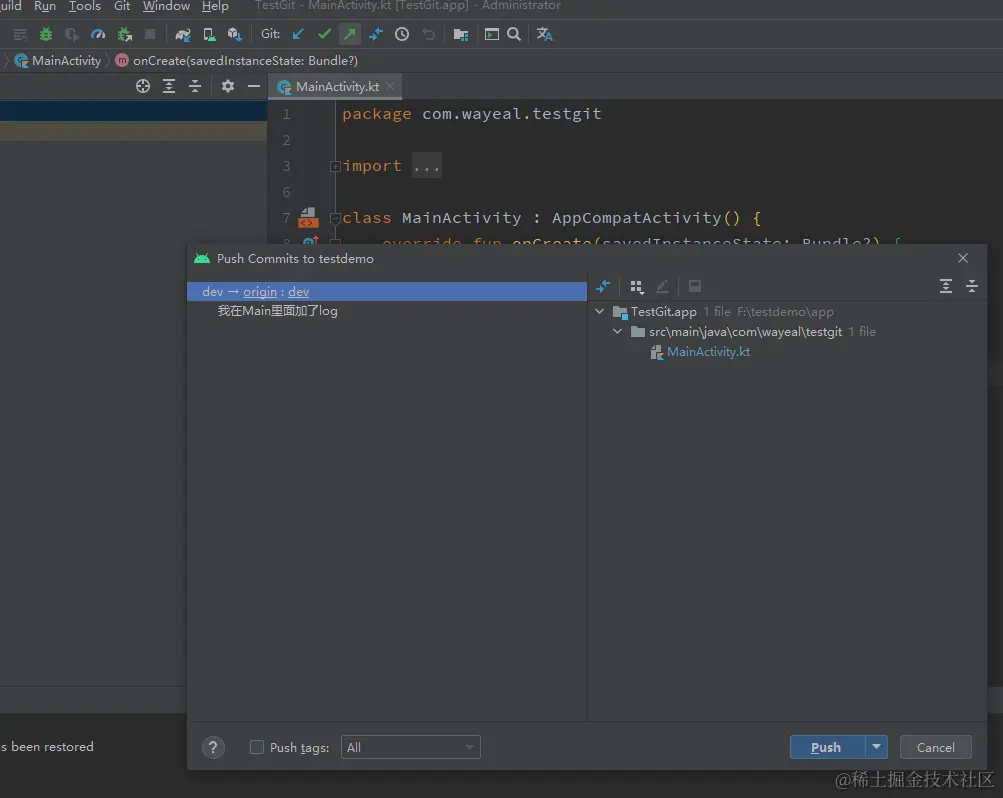Open Git Show History clock icon
This screenshot has width=1003, height=798.
pos(402,34)
